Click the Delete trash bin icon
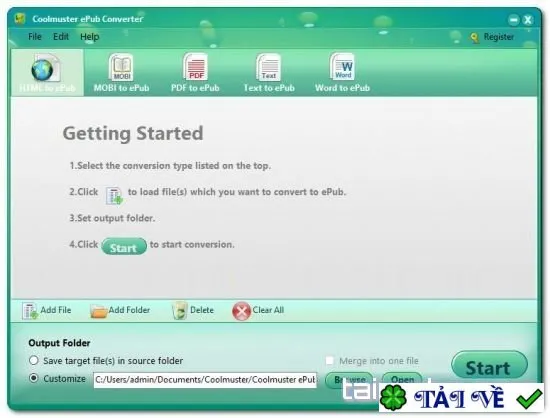550x418 pixels. pos(180,310)
